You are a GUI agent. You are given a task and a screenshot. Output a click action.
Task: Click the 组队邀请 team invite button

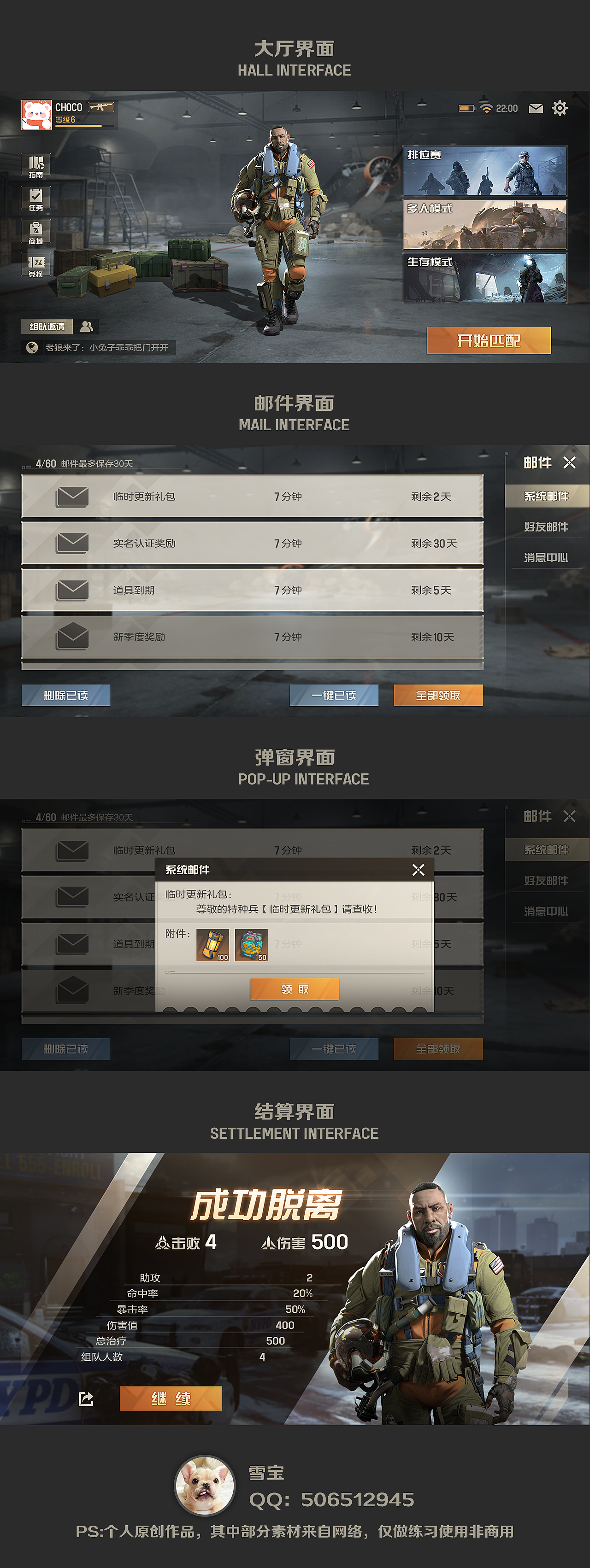tap(47, 326)
